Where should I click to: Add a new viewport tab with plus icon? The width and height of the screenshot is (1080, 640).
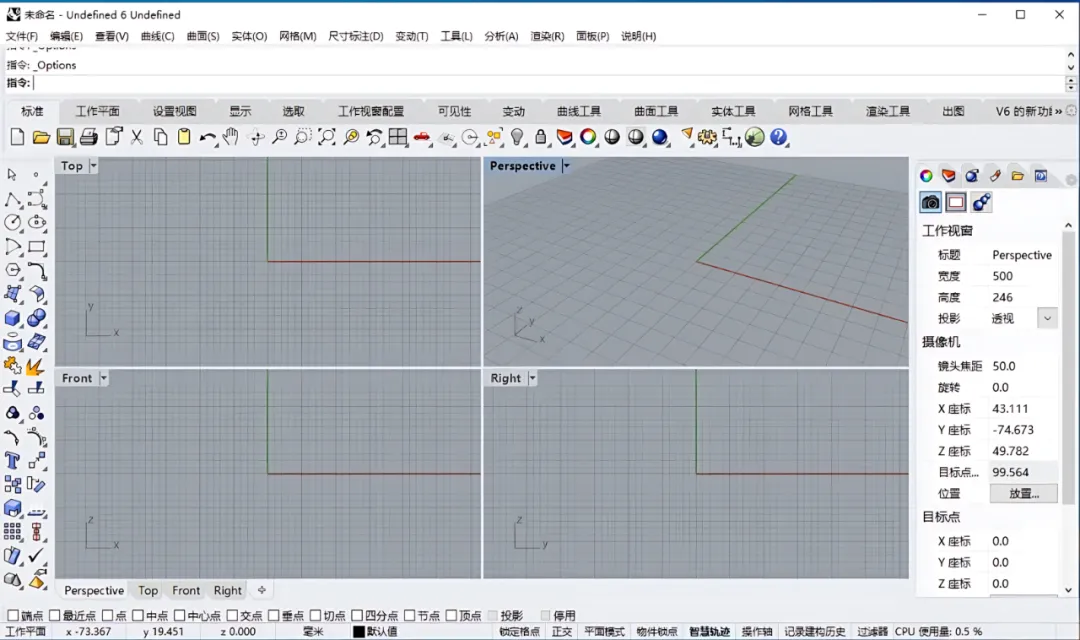[x=262, y=590]
